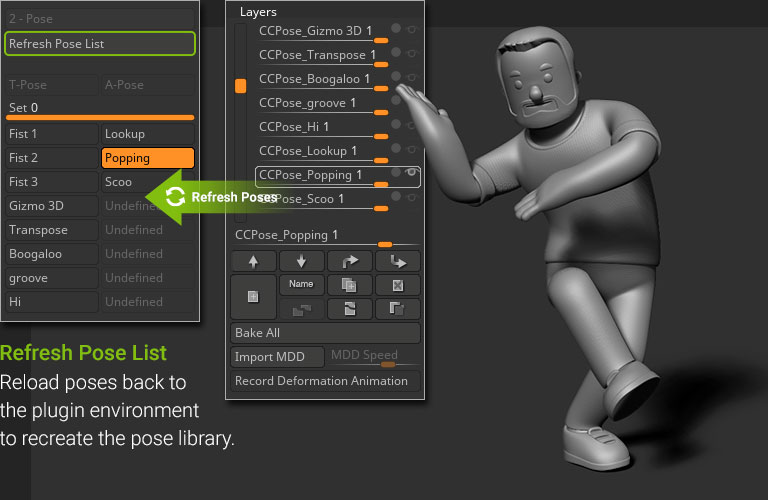Click the duplicate layer icon
The image size is (768, 500).
click(x=349, y=285)
